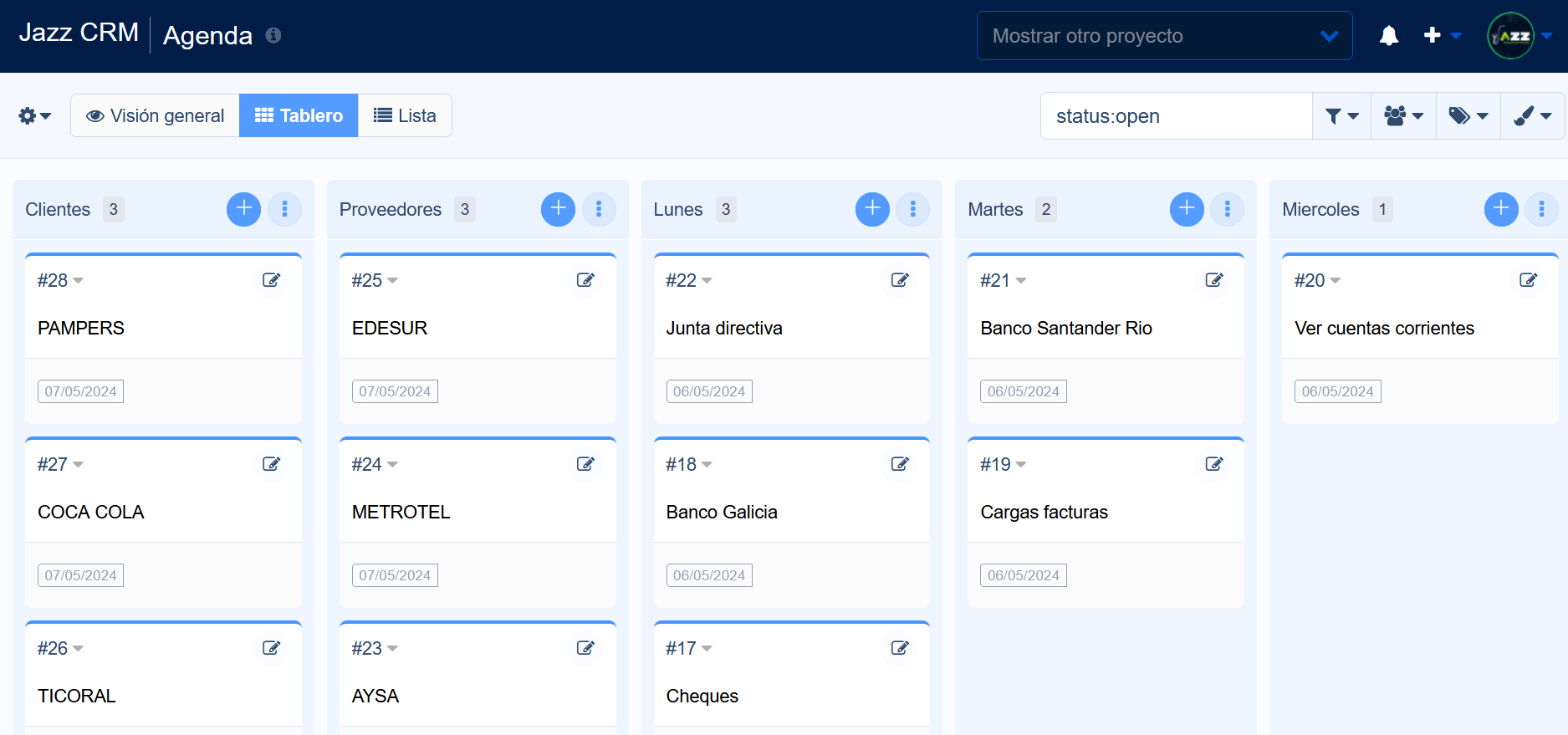
Task: Click the Agenda project title
Action: [207, 35]
